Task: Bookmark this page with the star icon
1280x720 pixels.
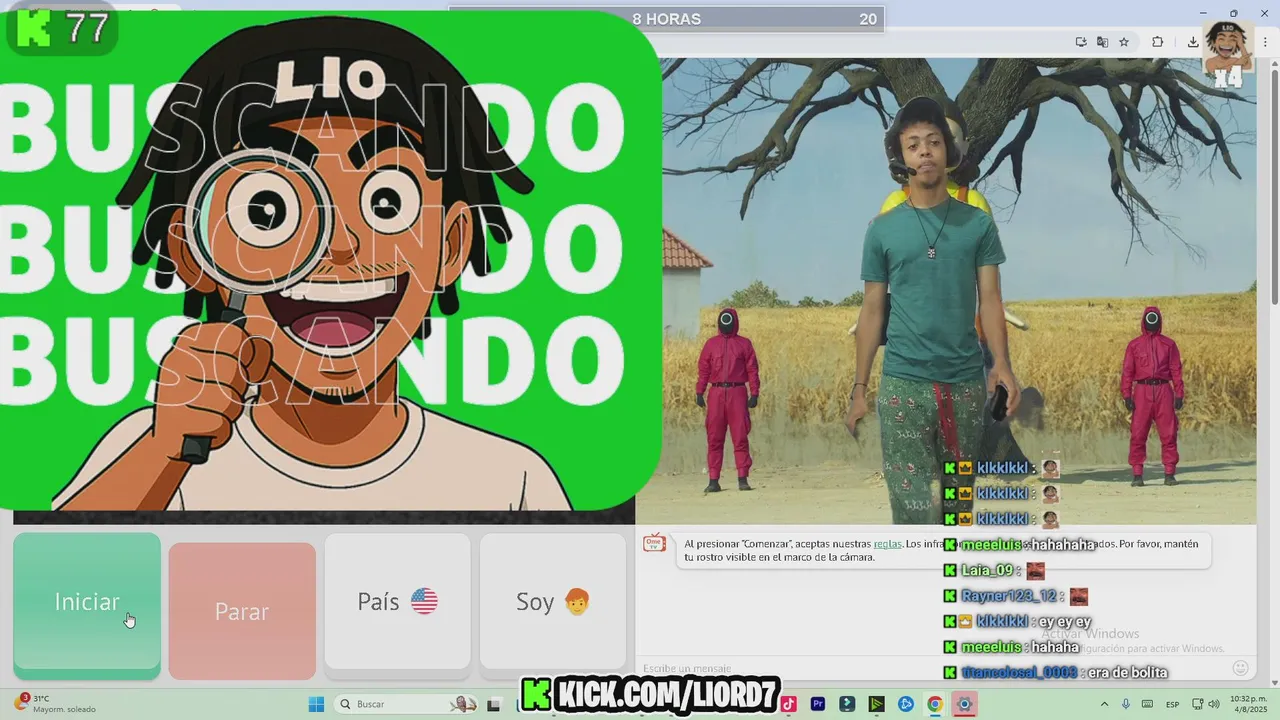Action: click(1124, 42)
